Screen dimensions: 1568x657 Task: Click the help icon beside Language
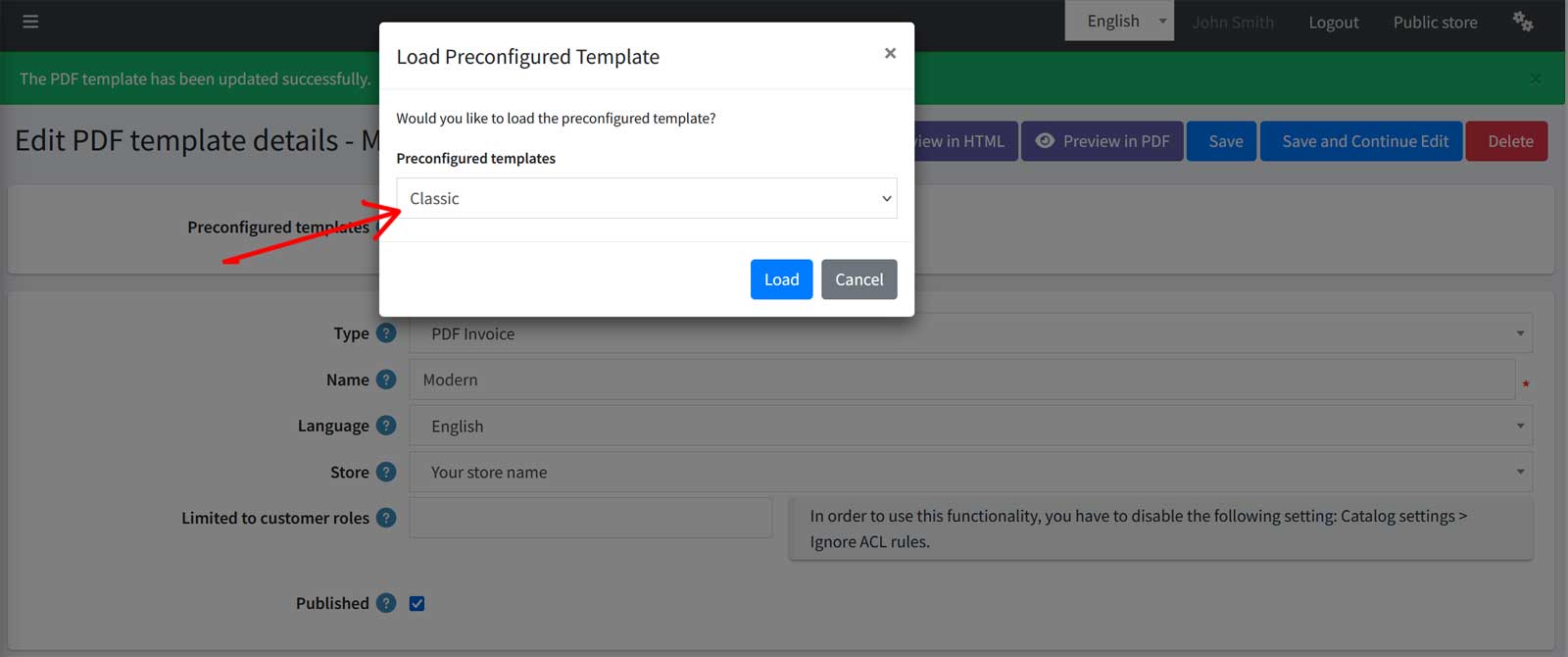tap(386, 426)
